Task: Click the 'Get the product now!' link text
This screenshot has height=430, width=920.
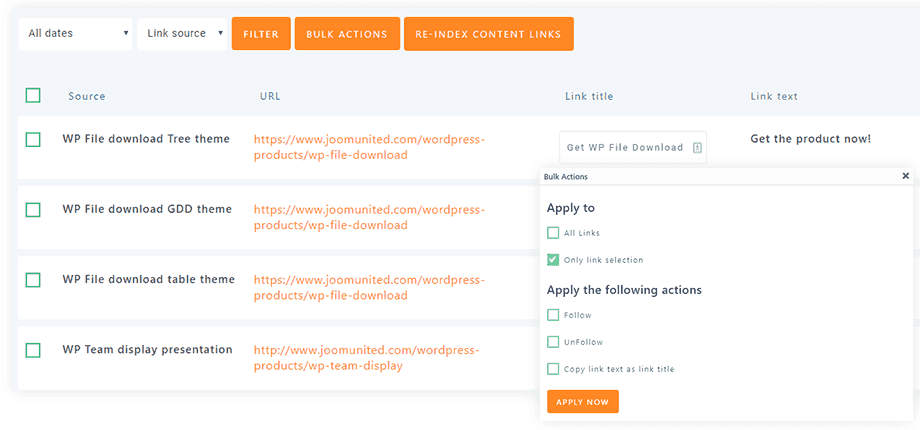Action: [811, 139]
